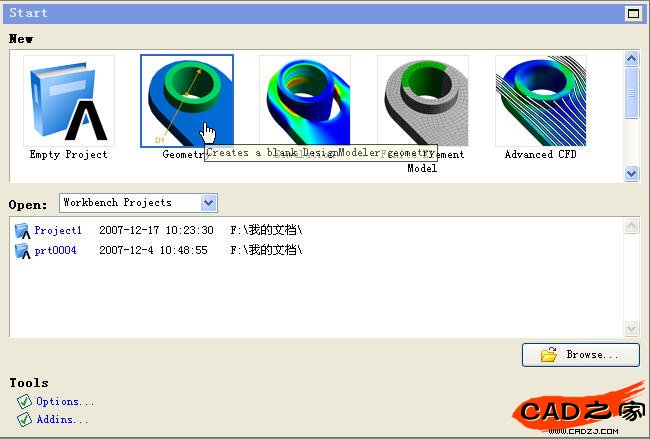Click the recent projects scroll-down arrow

coord(631,329)
